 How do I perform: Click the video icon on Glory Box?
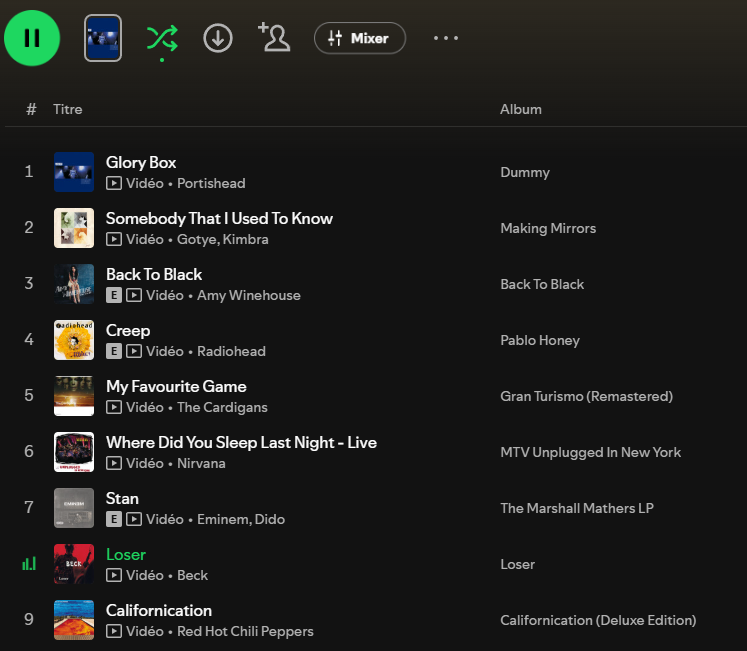tap(114, 183)
